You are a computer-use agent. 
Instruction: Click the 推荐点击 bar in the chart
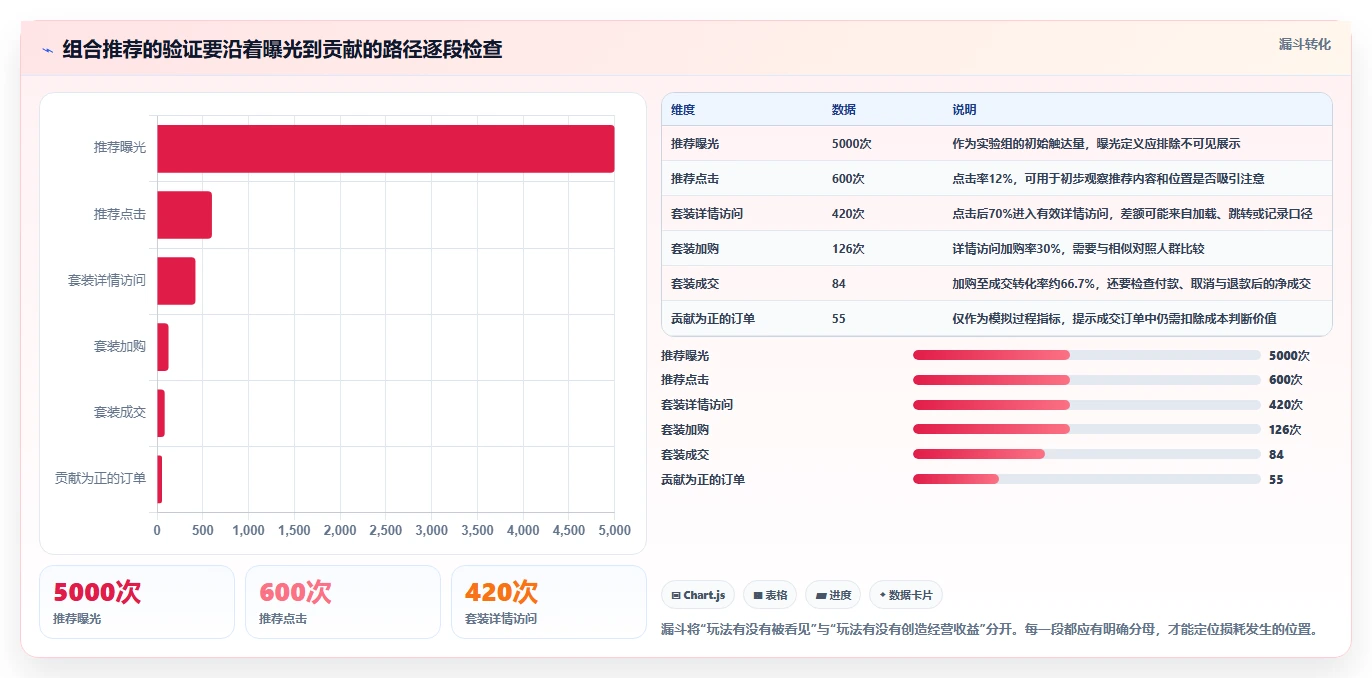[x=184, y=214]
